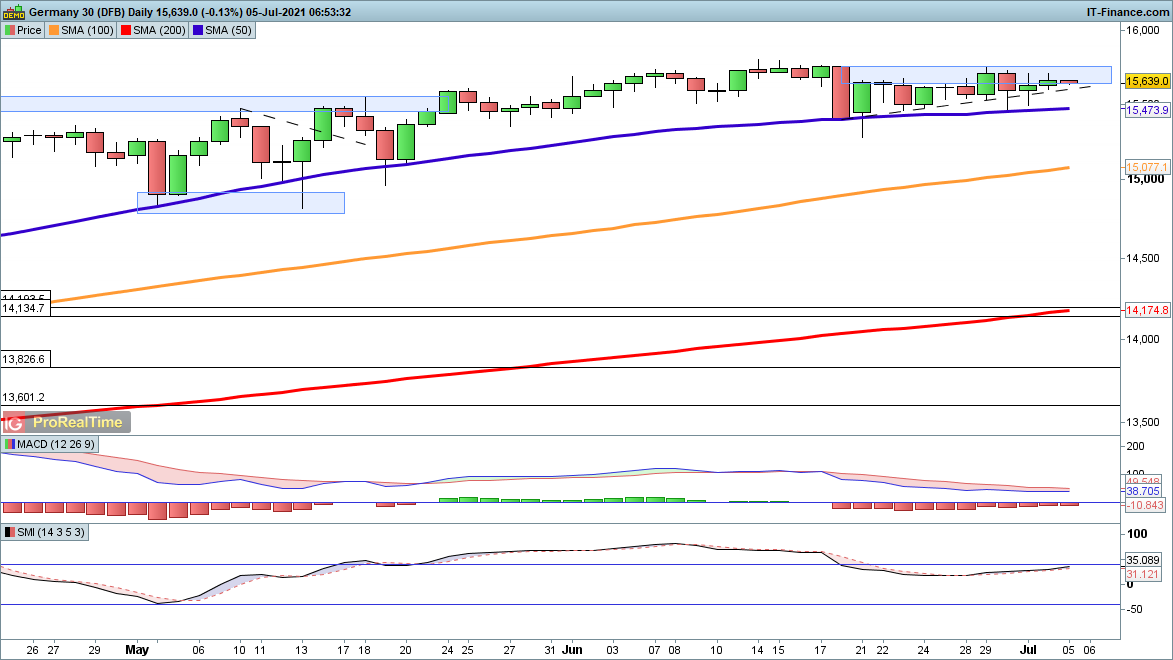The height and width of the screenshot is (660, 1173).
Task: Click the MACD indicator color icon
Action: (x=10, y=444)
